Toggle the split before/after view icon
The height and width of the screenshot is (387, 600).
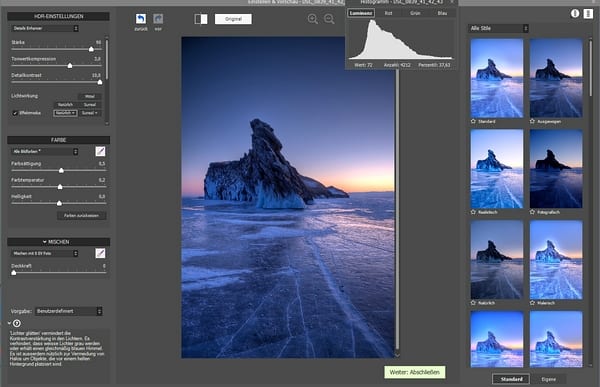pyautogui.click(x=201, y=19)
